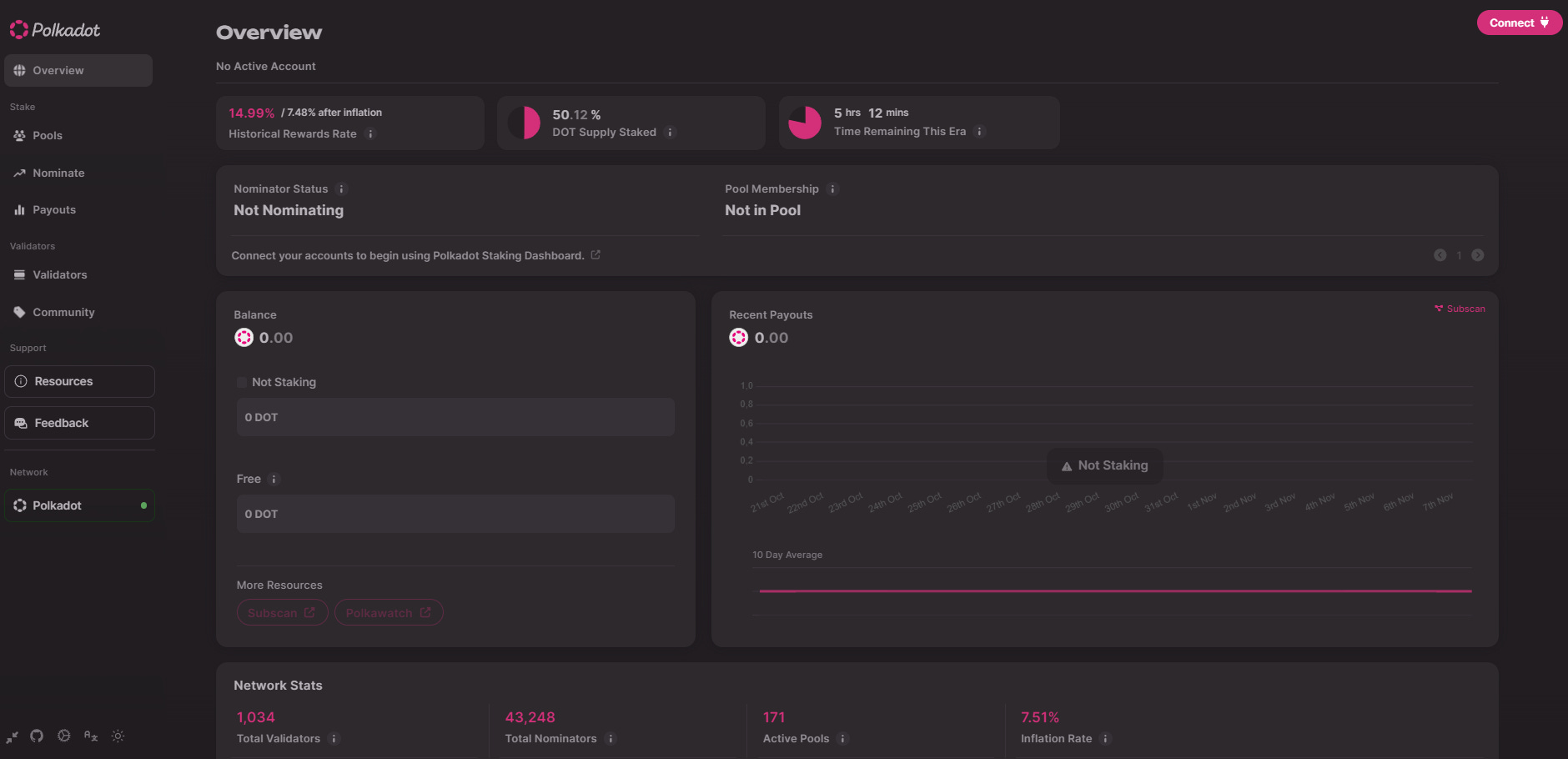The height and width of the screenshot is (759, 1568).
Task: Click the Polkadot logo
Action: click(55, 30)
